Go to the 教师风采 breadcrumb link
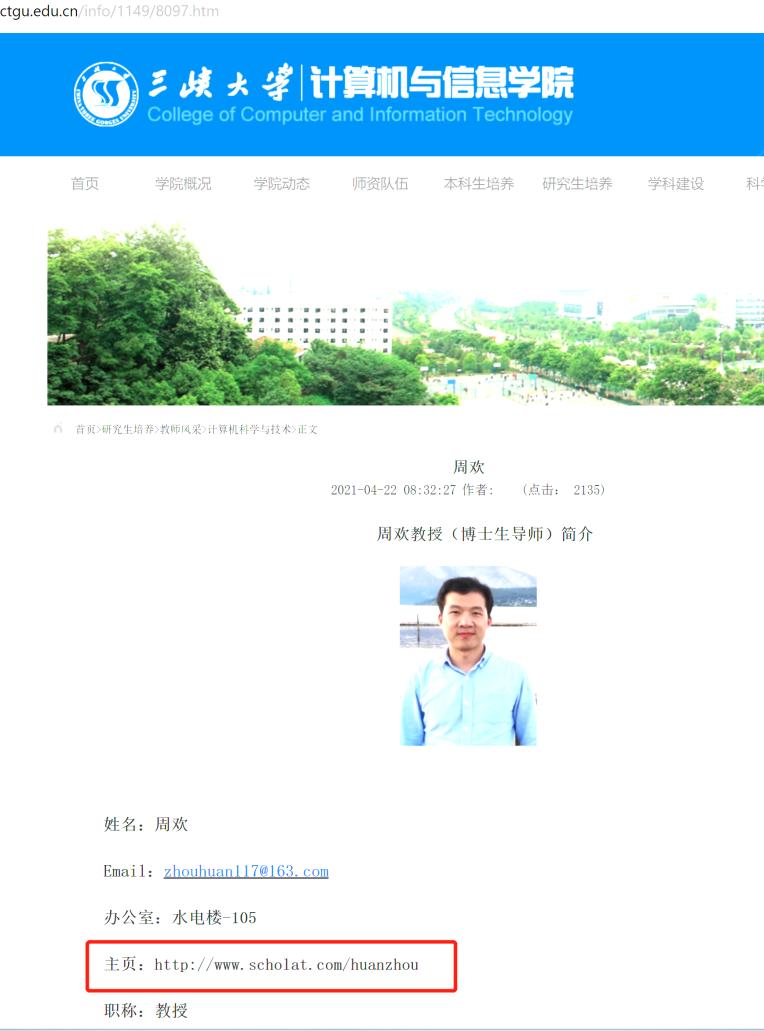Image resolution: width=764 pixels, height=1031 pixels. tap(181, 430)
